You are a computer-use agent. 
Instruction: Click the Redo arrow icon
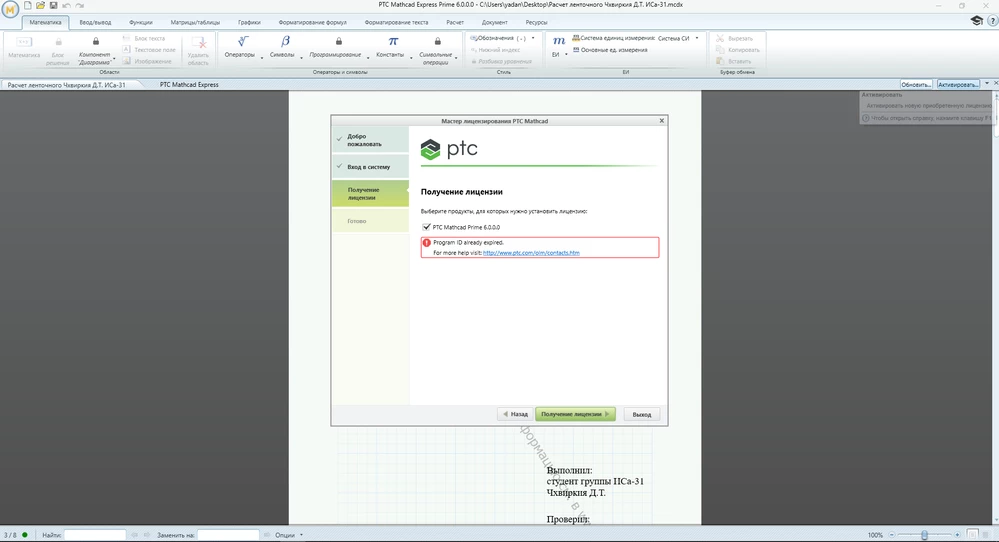pos(80,5)
